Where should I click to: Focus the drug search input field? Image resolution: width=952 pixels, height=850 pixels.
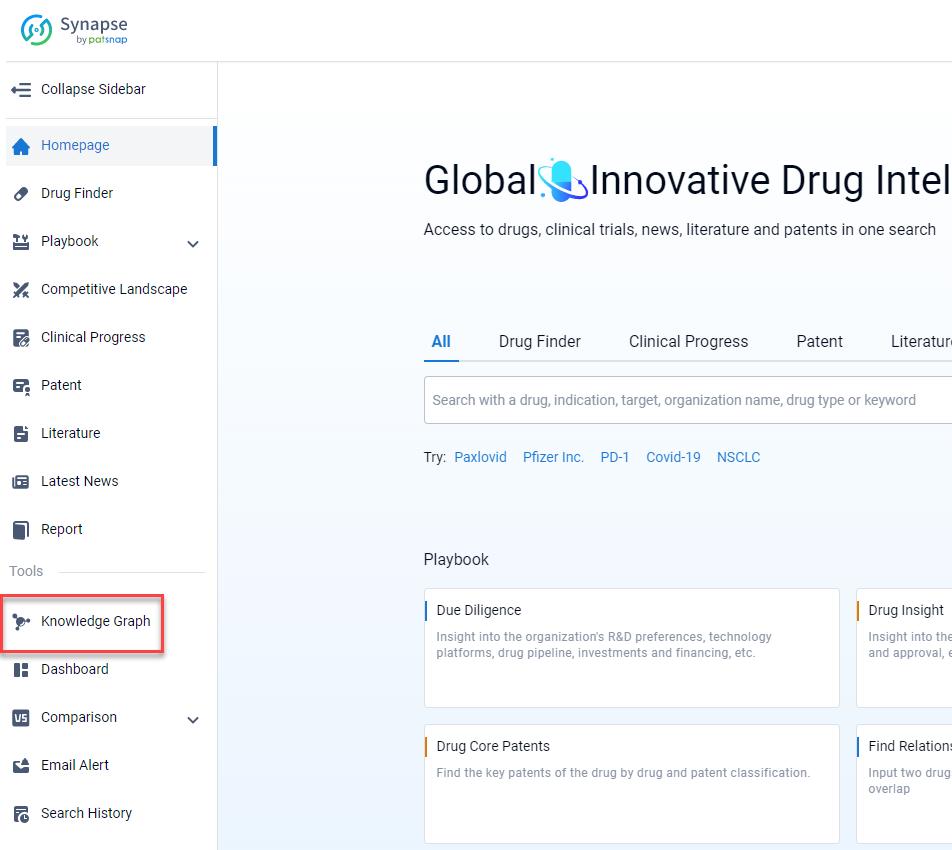pyautogui.click(x=680, y=400)
